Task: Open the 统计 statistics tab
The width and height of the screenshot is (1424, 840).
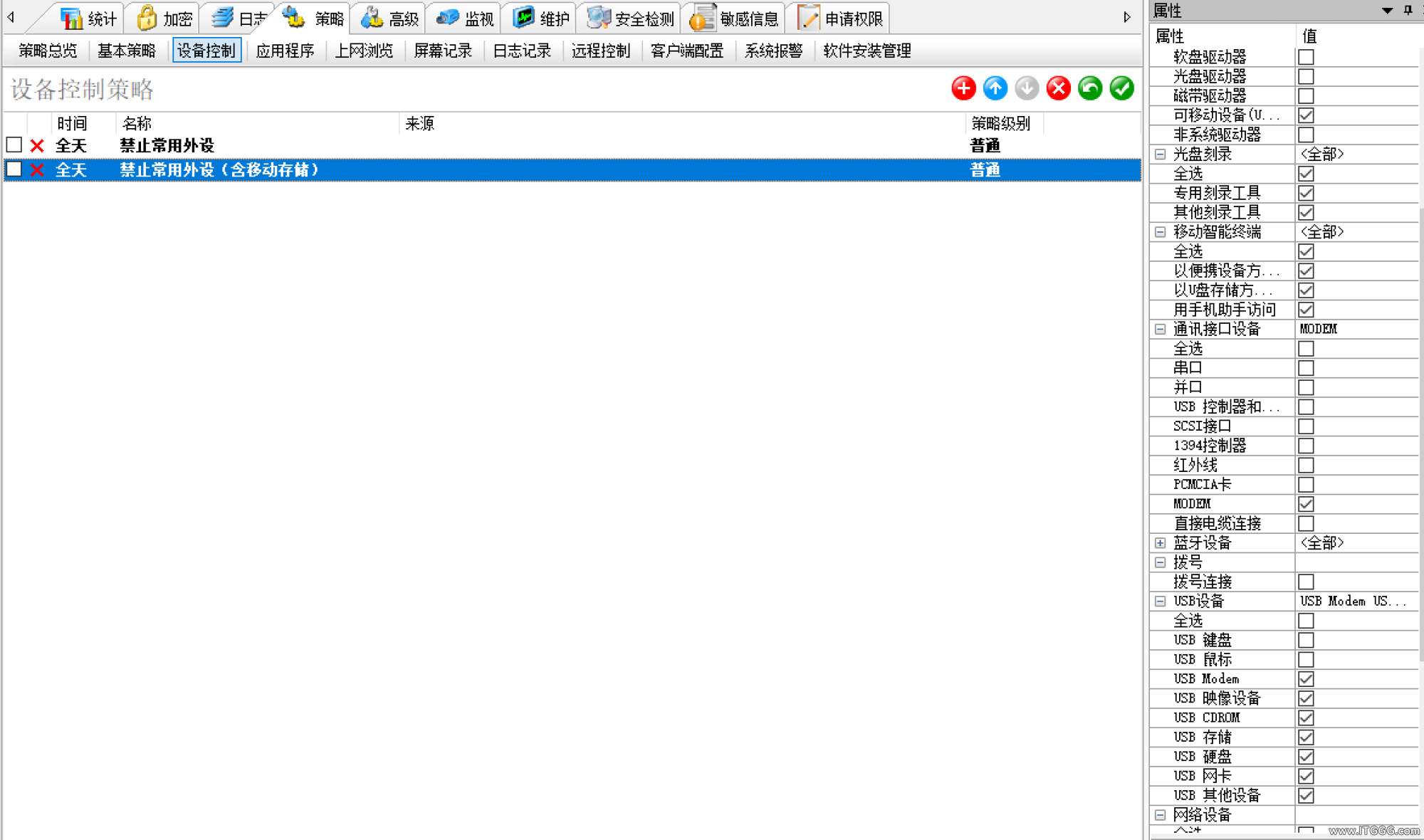Action: pos(88,19)
